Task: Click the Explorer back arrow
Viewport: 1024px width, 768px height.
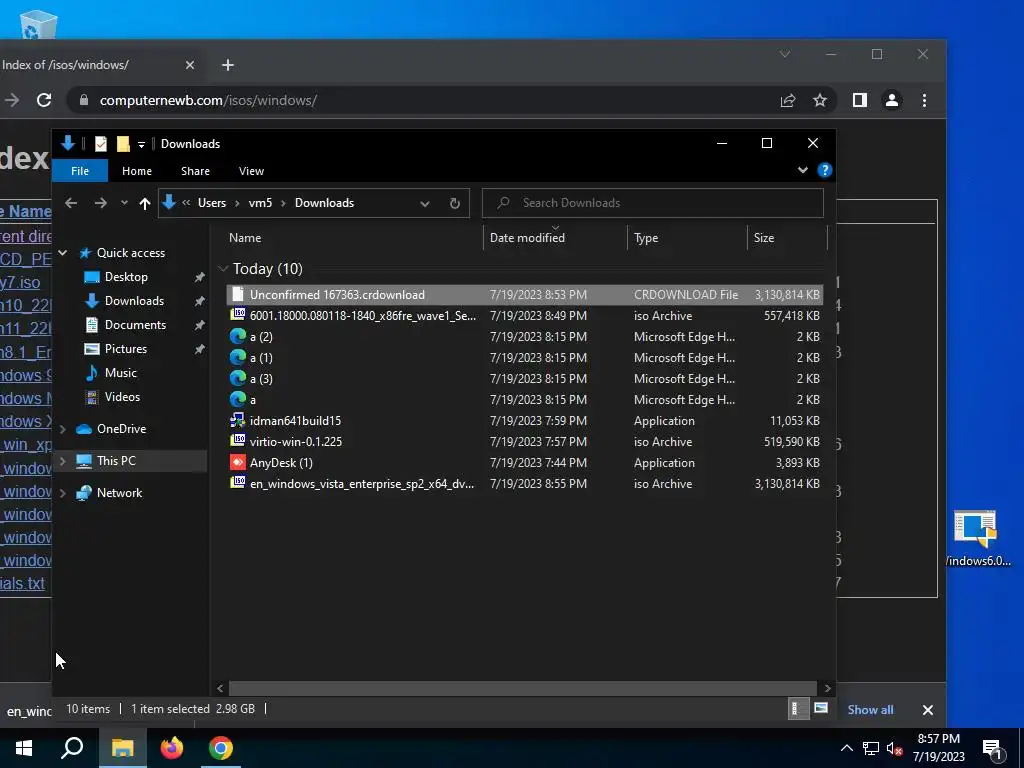Action: 71,203
